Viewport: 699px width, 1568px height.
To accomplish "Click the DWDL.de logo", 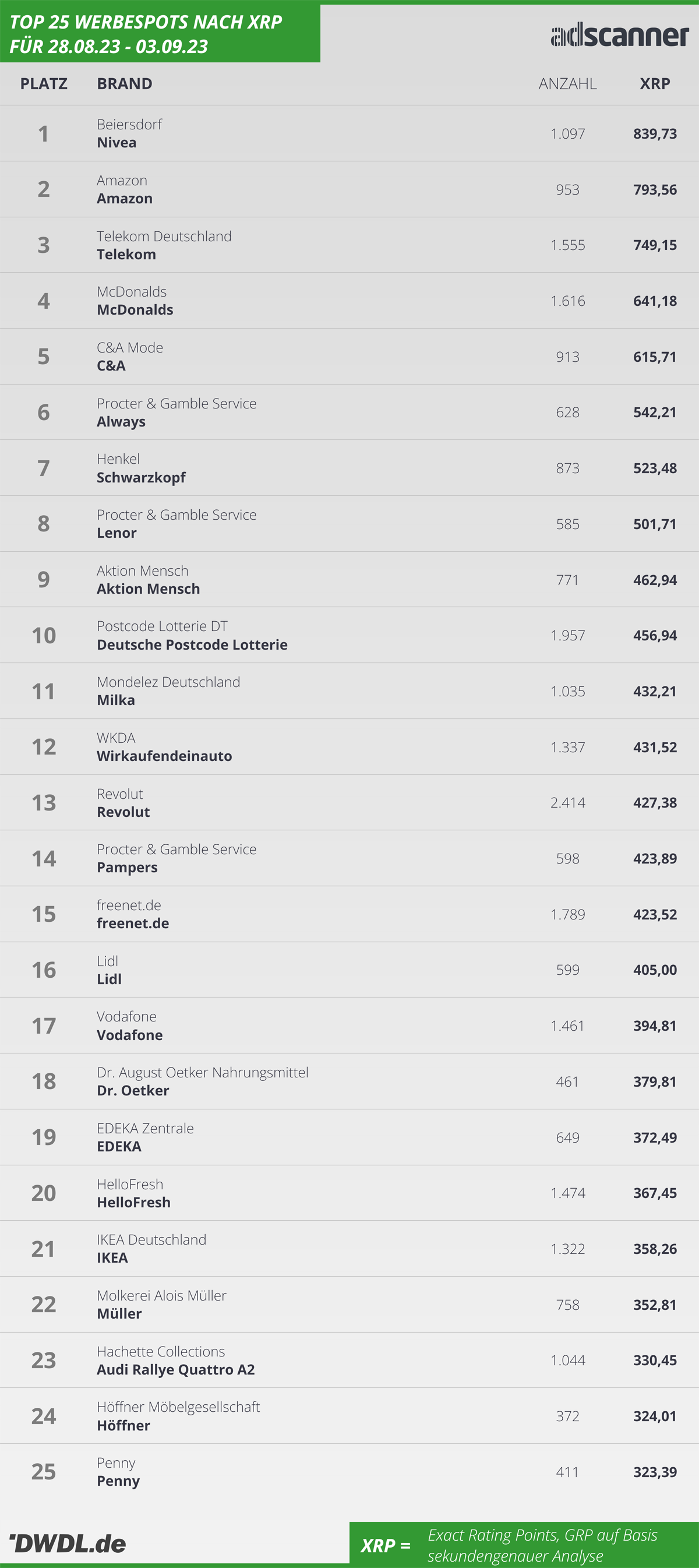I will pos(68,1543).
